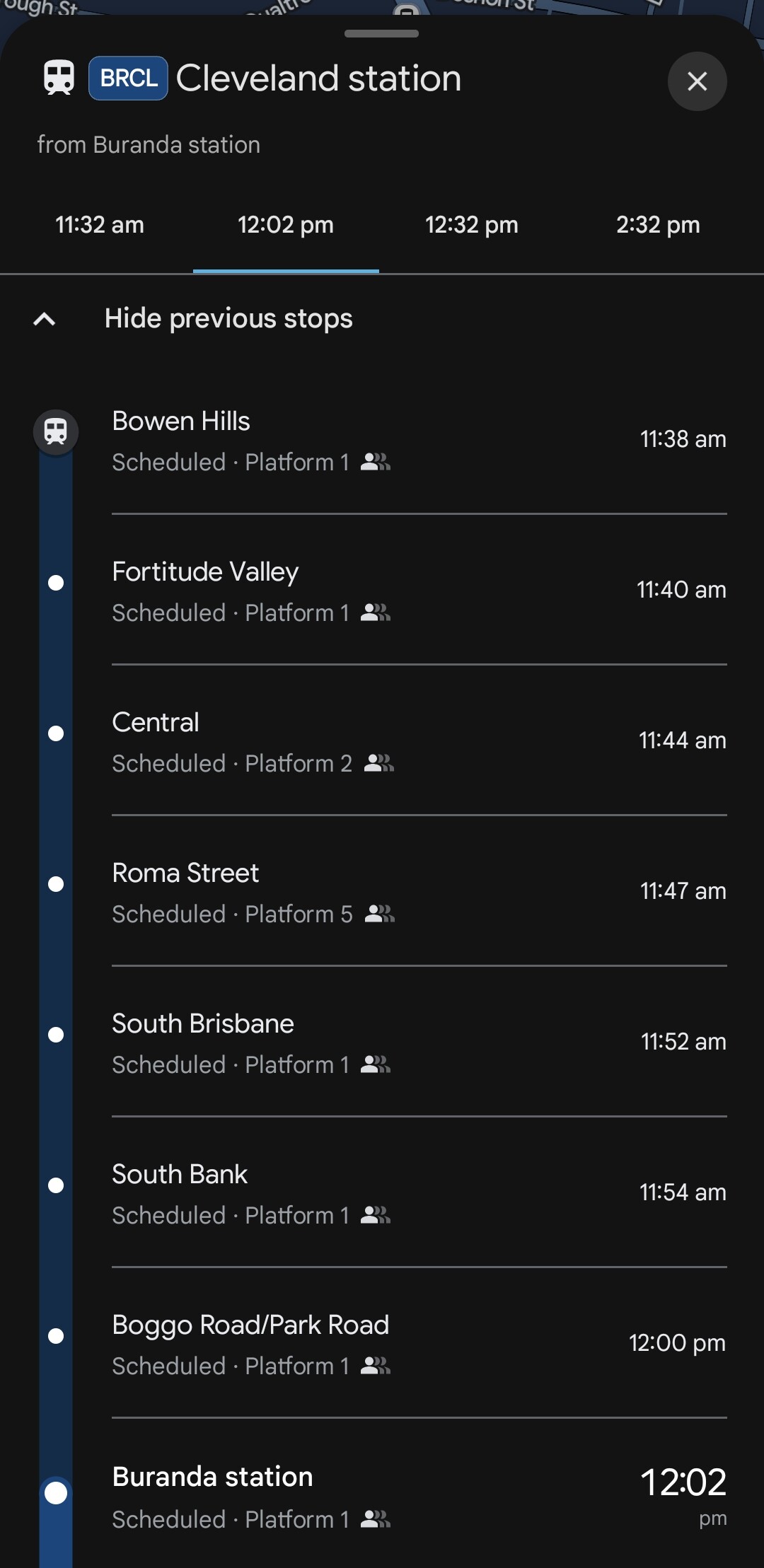Tap the occupancy icon for Bowen Hills

[375, 462]
